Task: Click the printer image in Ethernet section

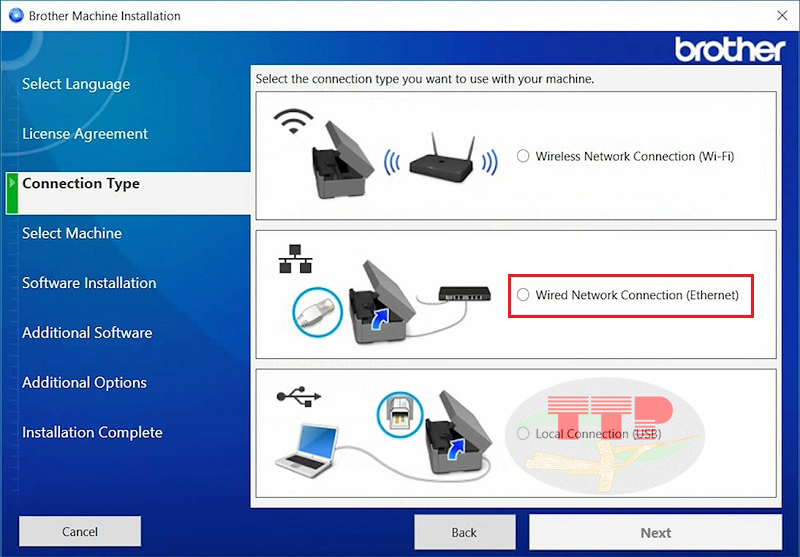Action: tap(382, 301)
